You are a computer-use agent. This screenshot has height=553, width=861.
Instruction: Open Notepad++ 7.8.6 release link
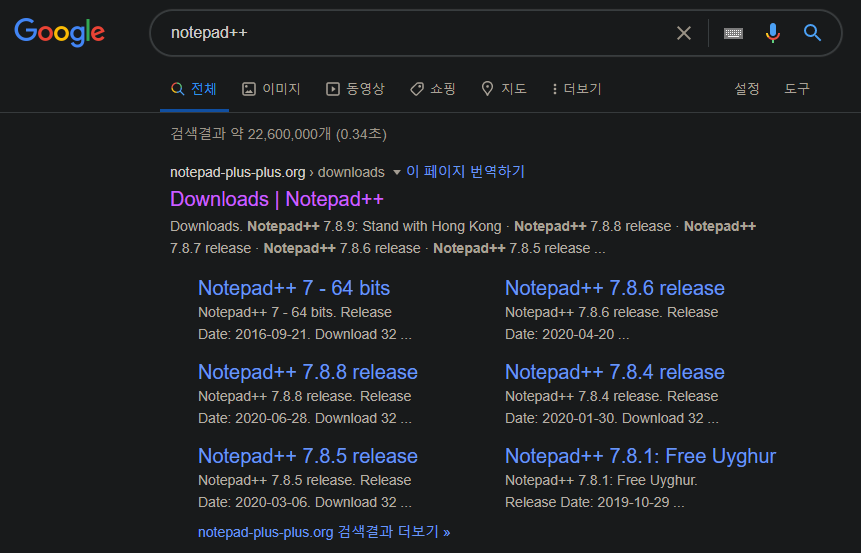point(614,288)
